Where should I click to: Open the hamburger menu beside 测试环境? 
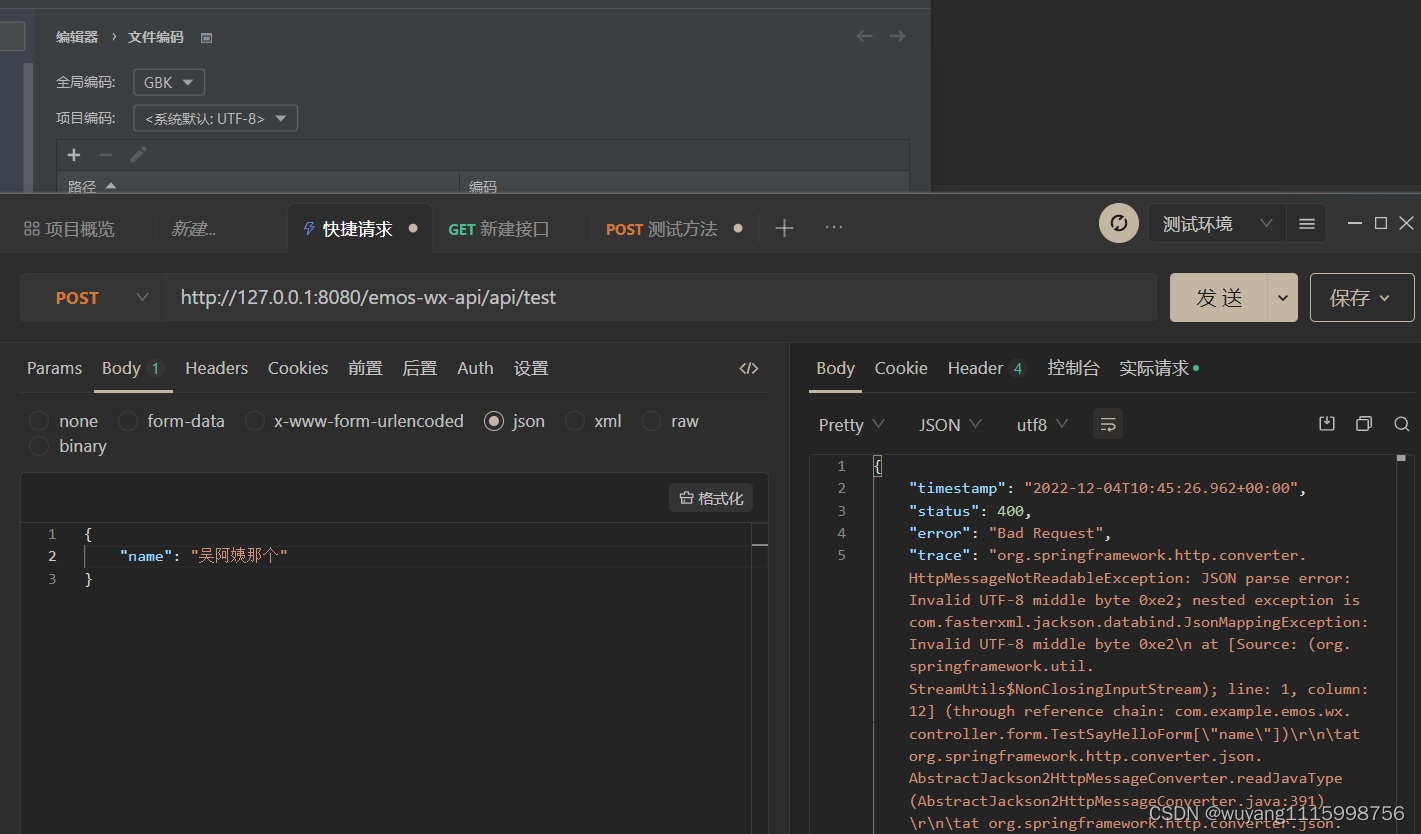[x=1306, y=224]
